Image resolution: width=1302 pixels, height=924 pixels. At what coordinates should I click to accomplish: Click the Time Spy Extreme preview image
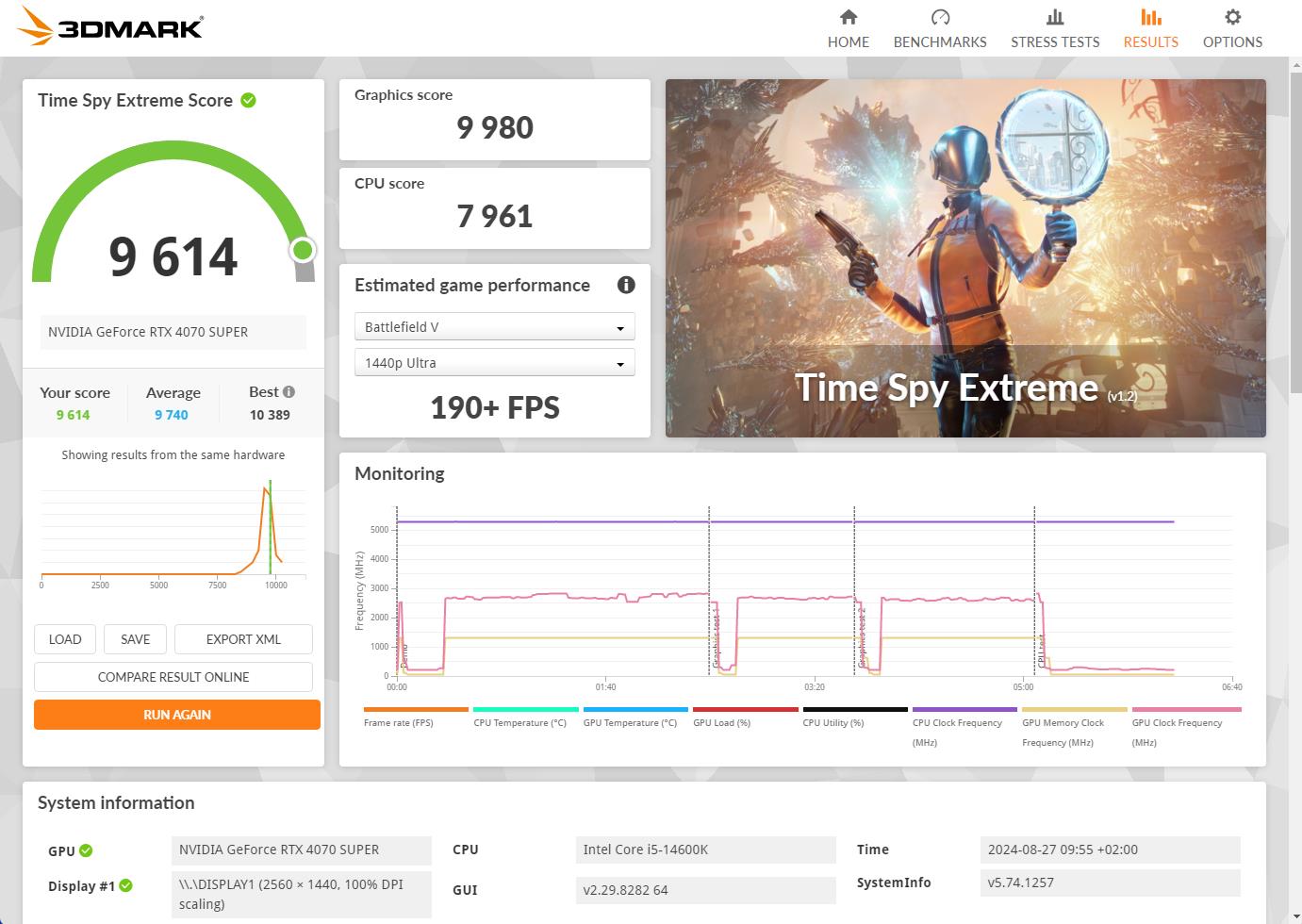coord(965,257)
